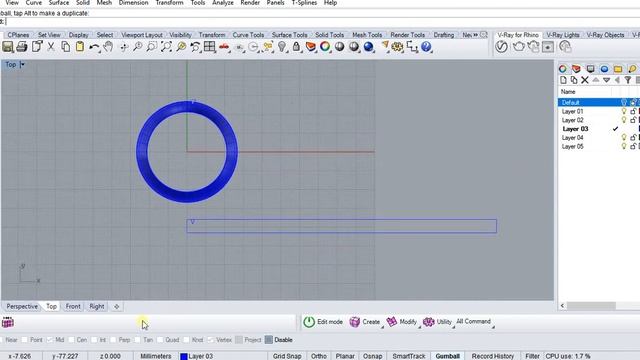Toggle the Quad osnap checkbox
Screen dimensions: 640x360
(x=160, y=340)
